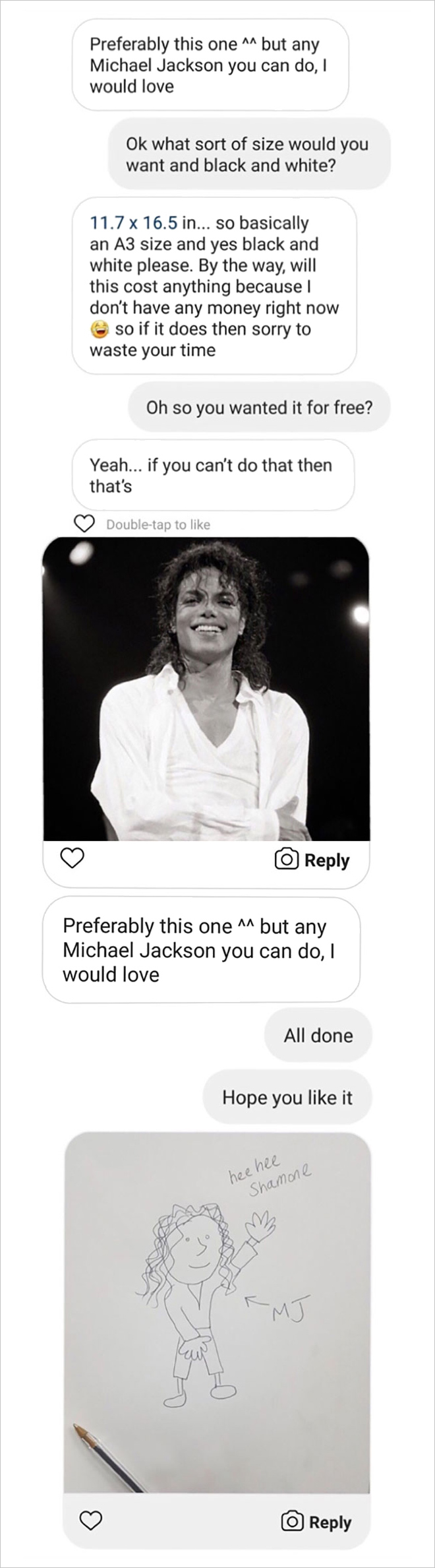Select the 'Preferably this one' bubble below the photo
This screenshot has height=1568, width=435.
click(201, 950)
